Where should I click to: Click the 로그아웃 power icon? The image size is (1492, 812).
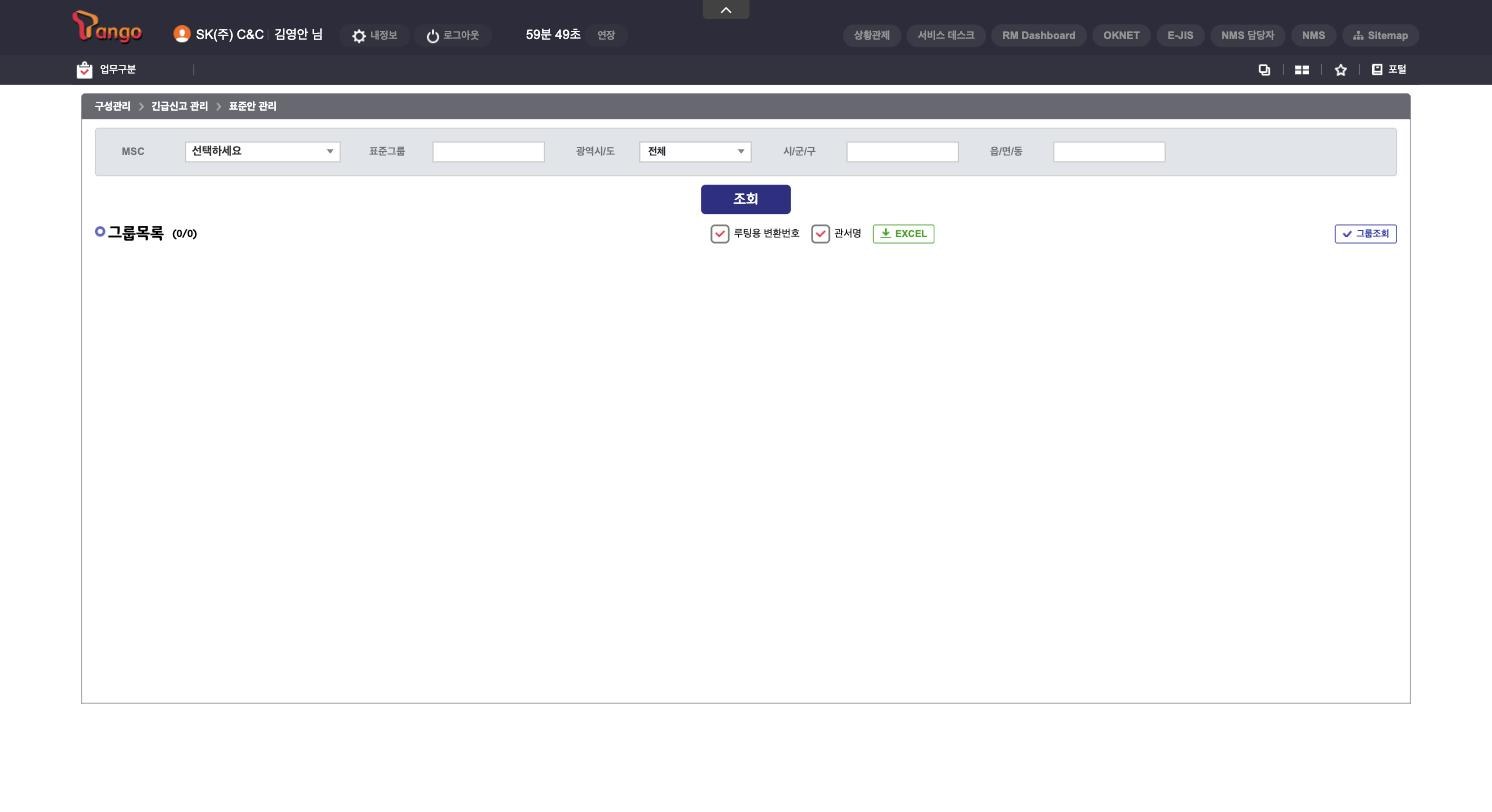(x=433, y=36)
